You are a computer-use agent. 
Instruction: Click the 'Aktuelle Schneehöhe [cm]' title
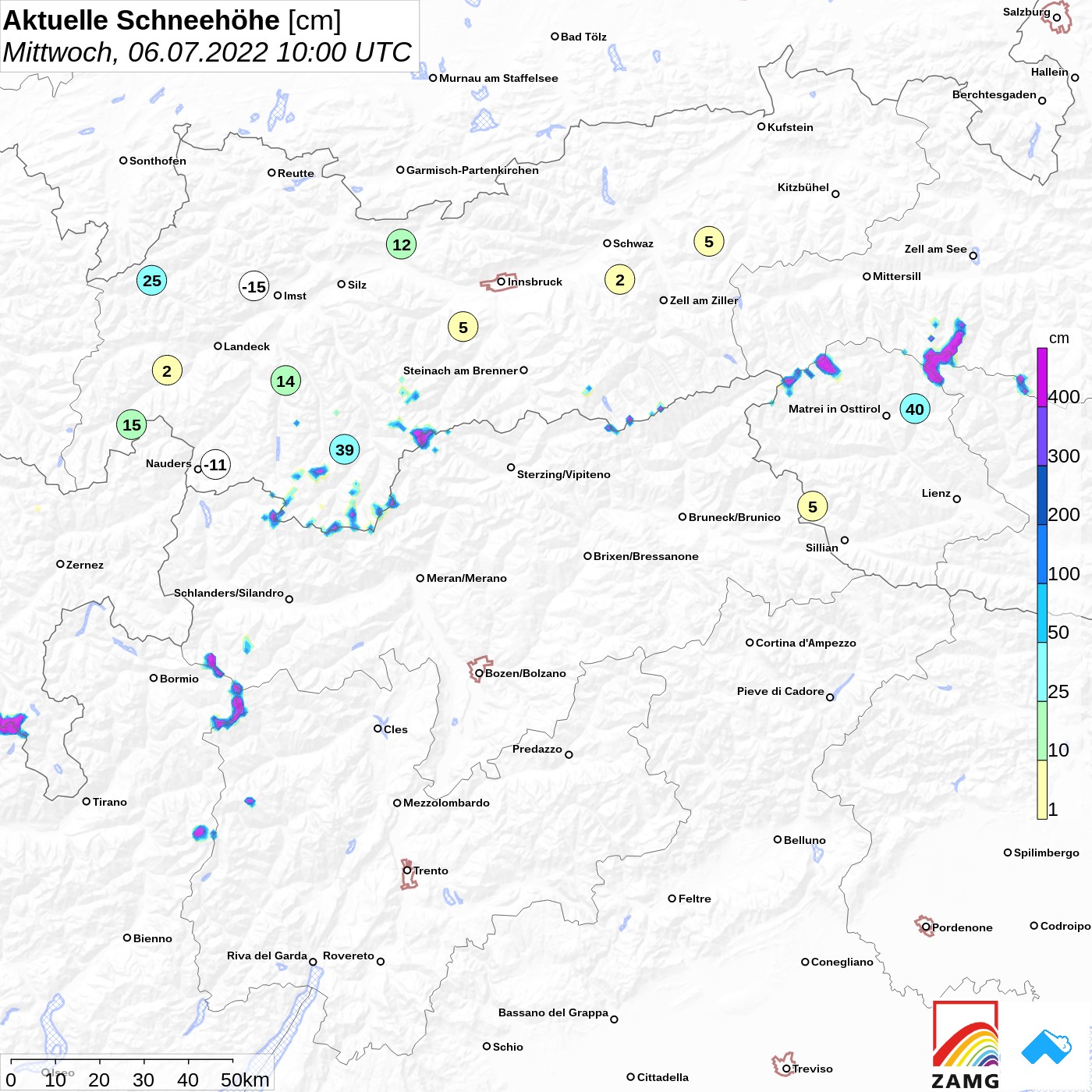click(172, 20)
